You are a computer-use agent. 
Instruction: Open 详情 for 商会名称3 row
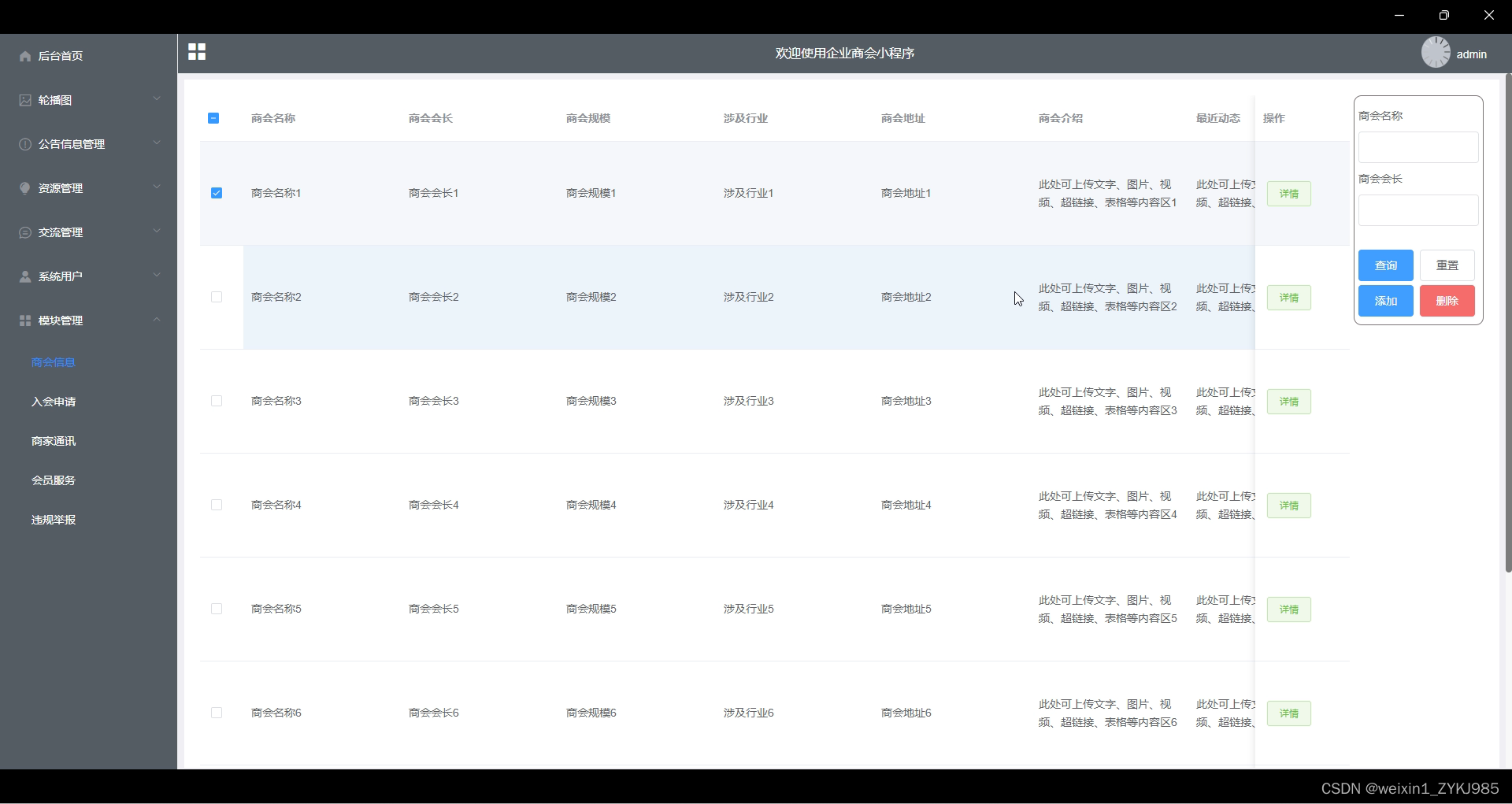coord(1288,402)
